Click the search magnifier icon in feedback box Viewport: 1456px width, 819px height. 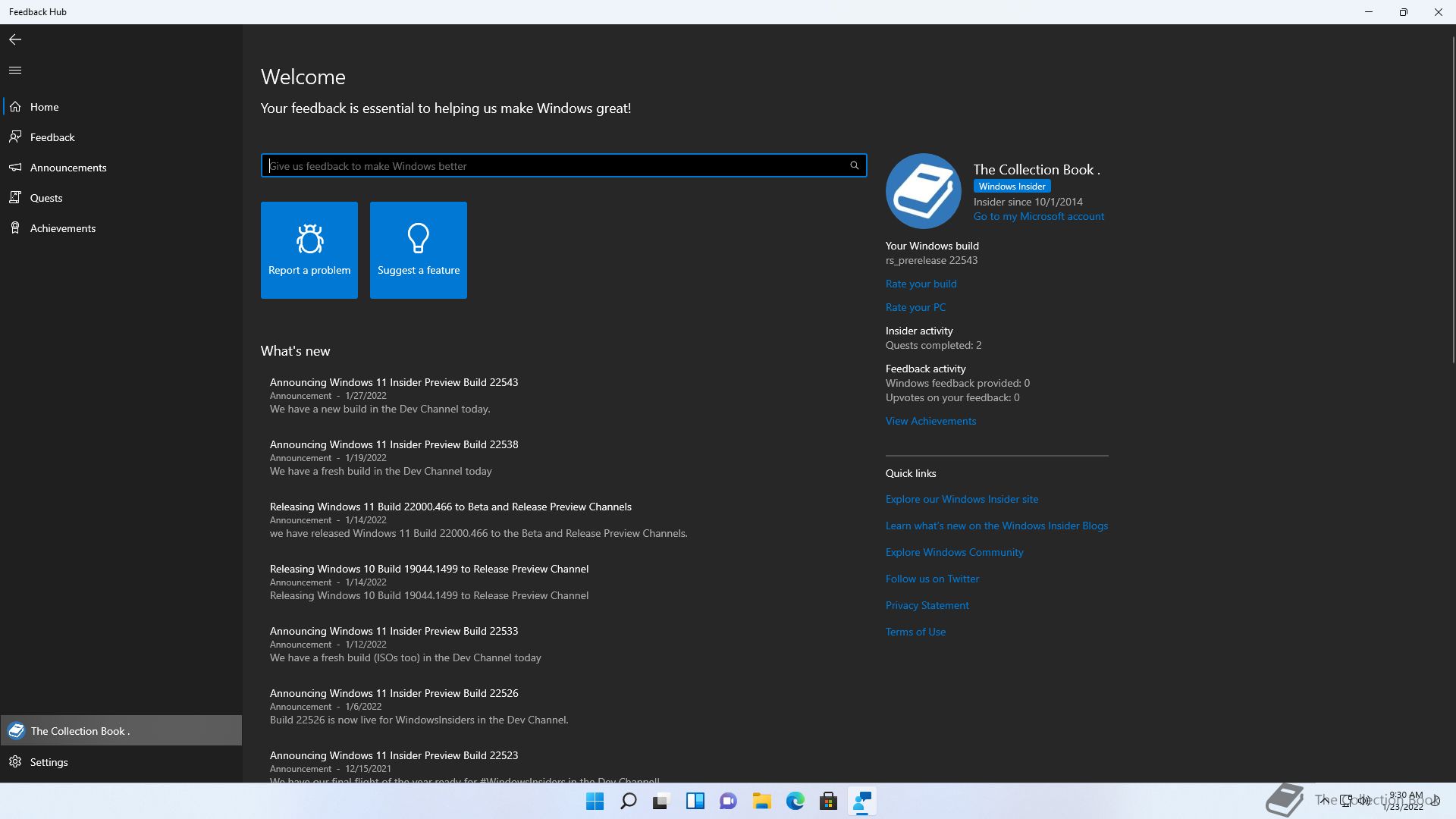click(855, 165)
